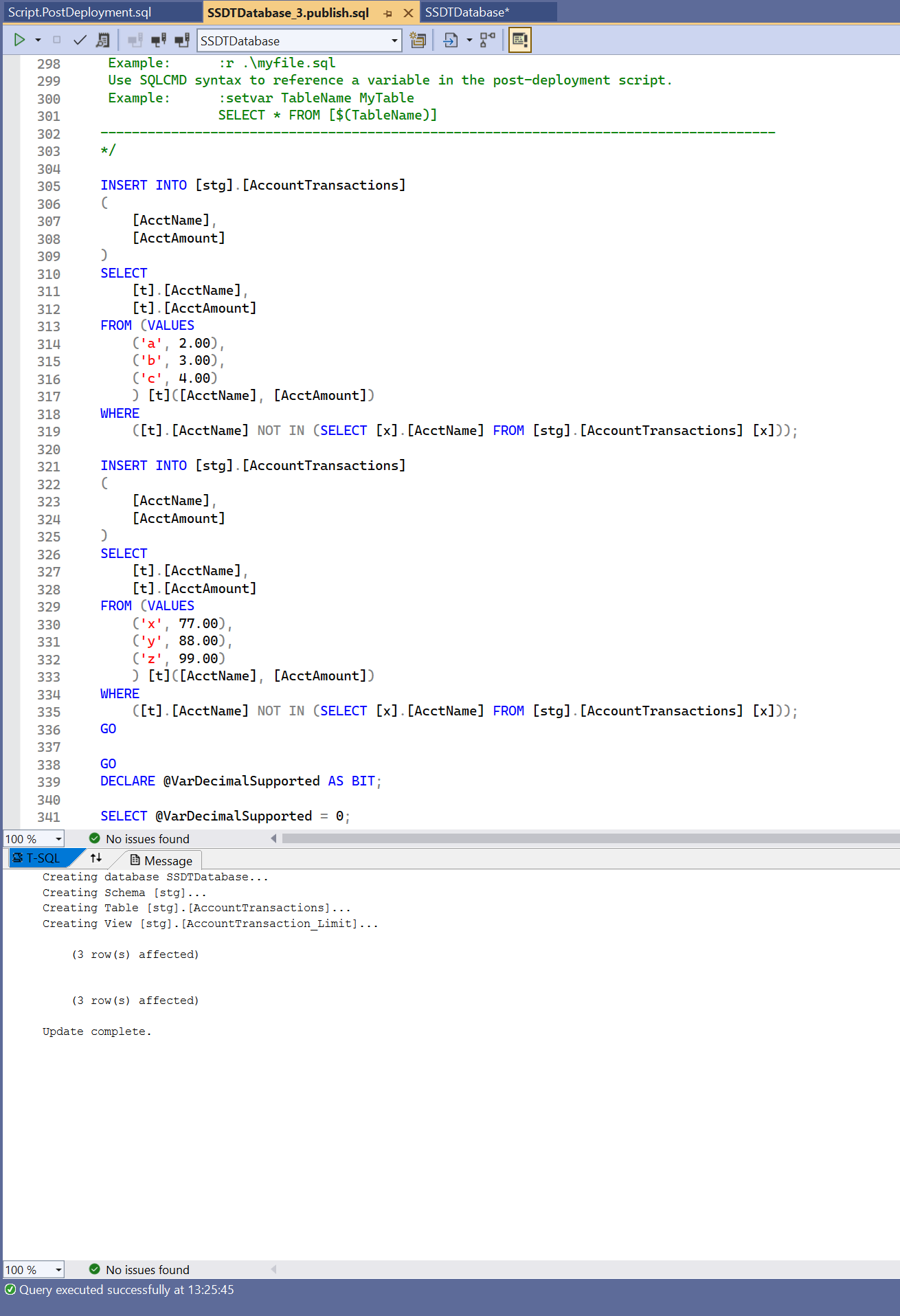
Task: Click the Results destination icon
Action: (x=451, y=41)
